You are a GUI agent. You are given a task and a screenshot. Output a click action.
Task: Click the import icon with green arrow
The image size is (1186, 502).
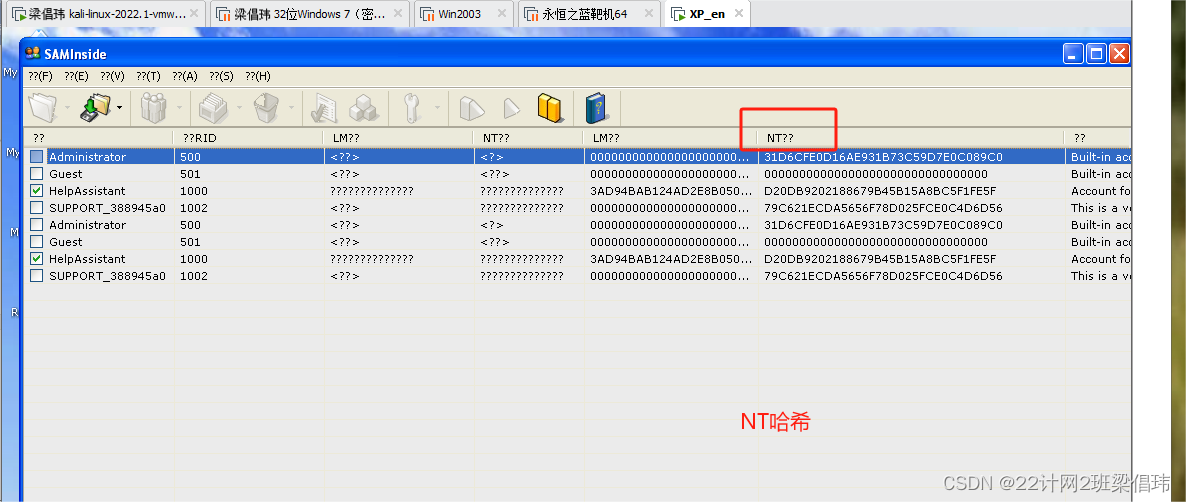point(95,108)
